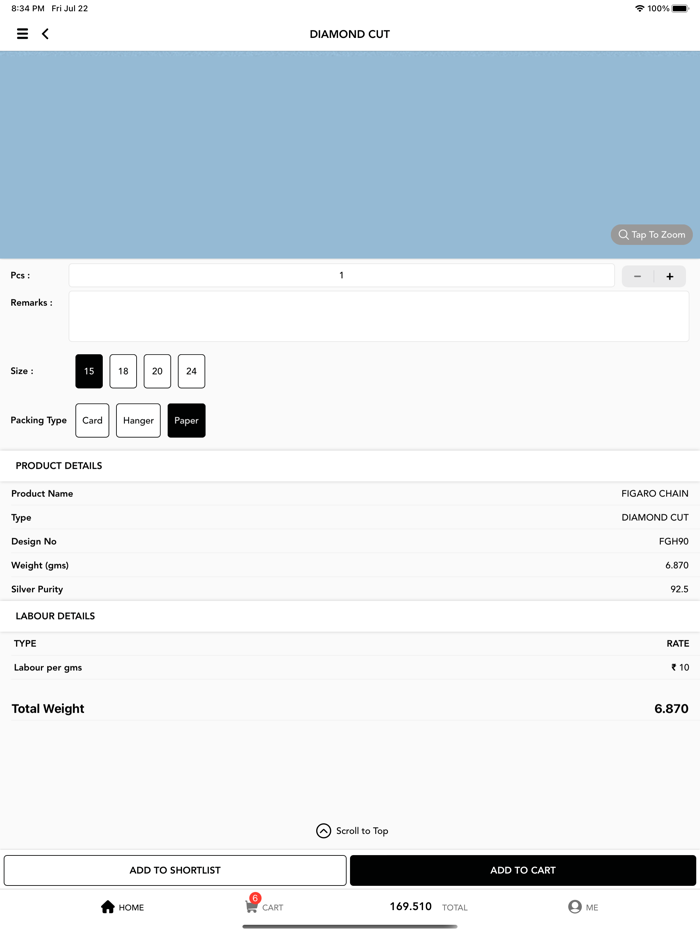Click the battery indicator icon

(680, 8)
